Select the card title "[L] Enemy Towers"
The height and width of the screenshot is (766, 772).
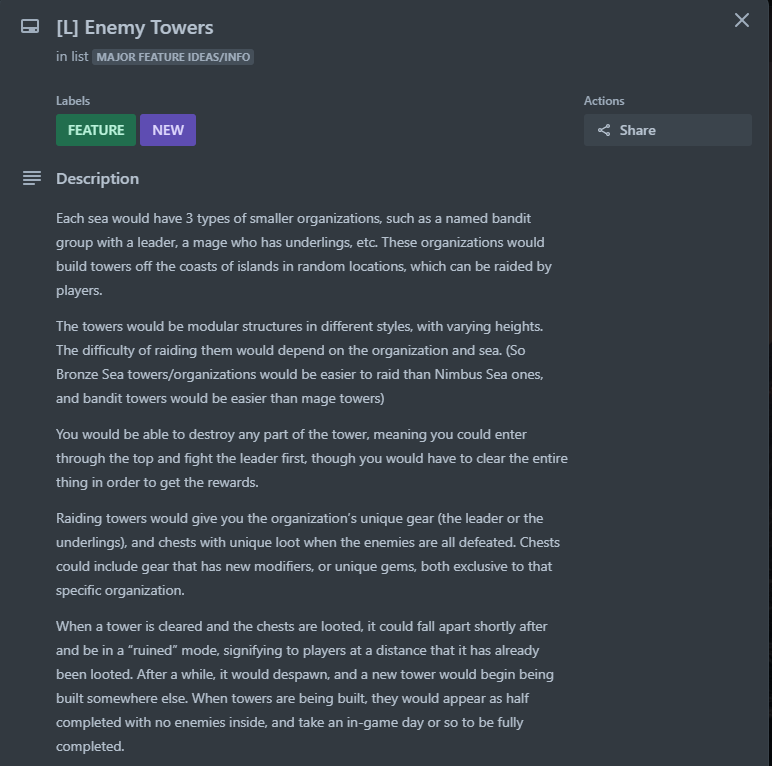[134, 28]
